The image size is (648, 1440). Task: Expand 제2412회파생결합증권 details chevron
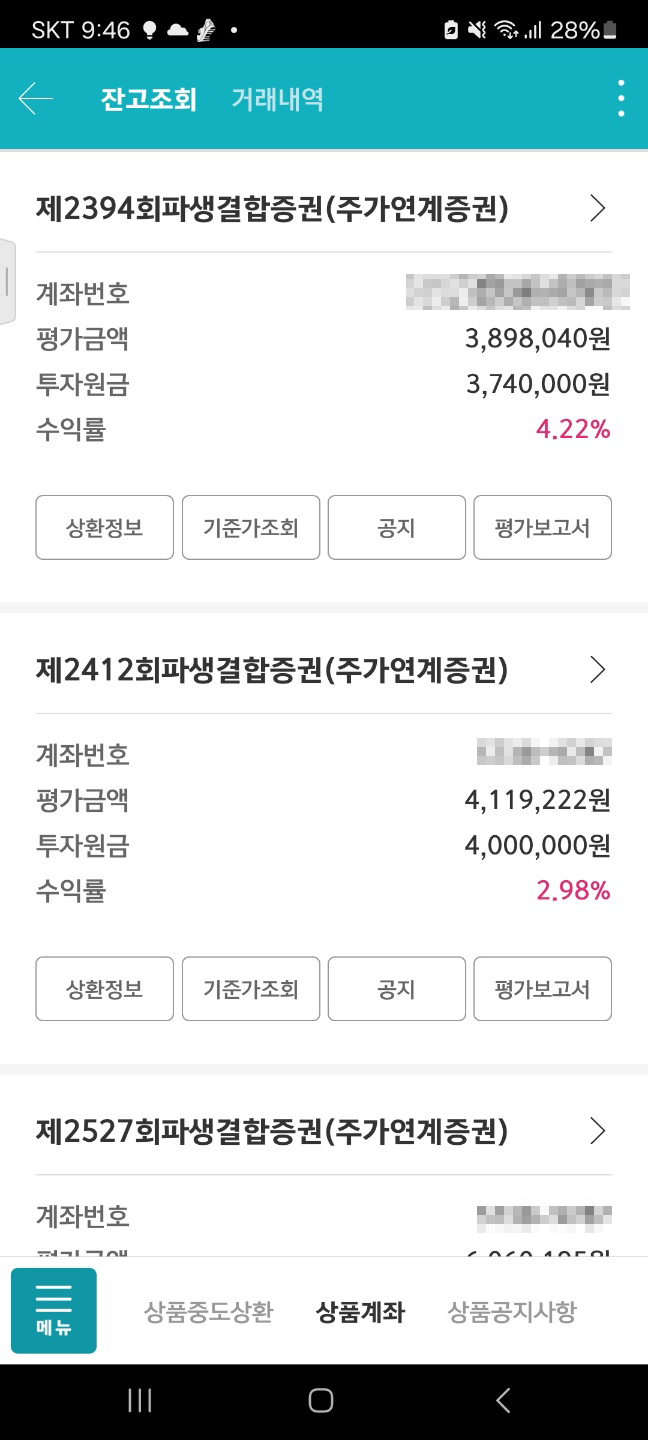pyautogui.click(x=598, y=669)
